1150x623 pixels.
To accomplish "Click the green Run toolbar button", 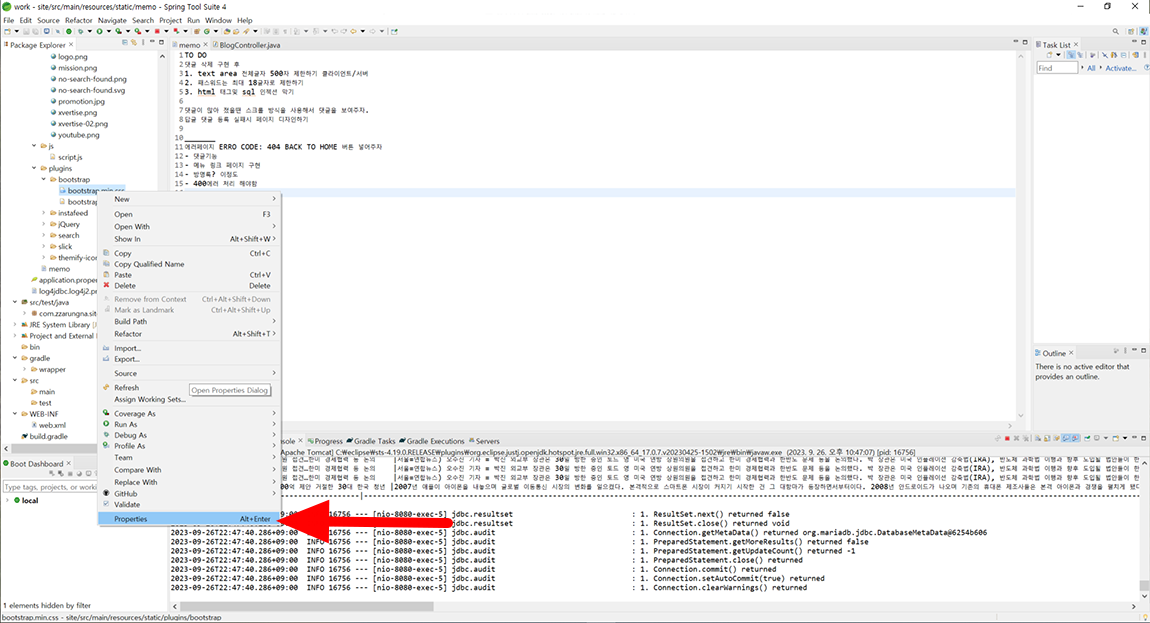I will pos(100,32).
